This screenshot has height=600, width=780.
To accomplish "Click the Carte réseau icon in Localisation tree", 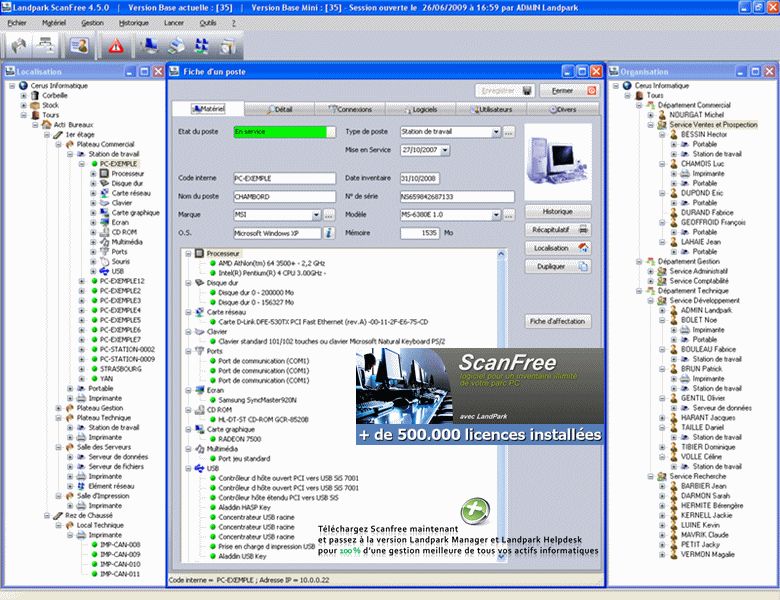I will (104, 193).
